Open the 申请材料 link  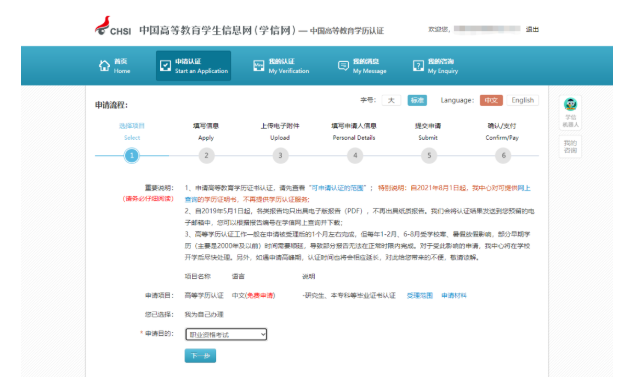[x=454, y=296]
